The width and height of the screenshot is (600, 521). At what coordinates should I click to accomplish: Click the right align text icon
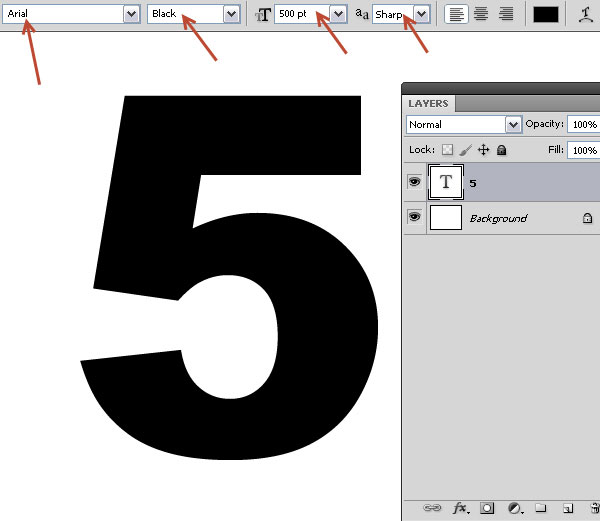506,15
